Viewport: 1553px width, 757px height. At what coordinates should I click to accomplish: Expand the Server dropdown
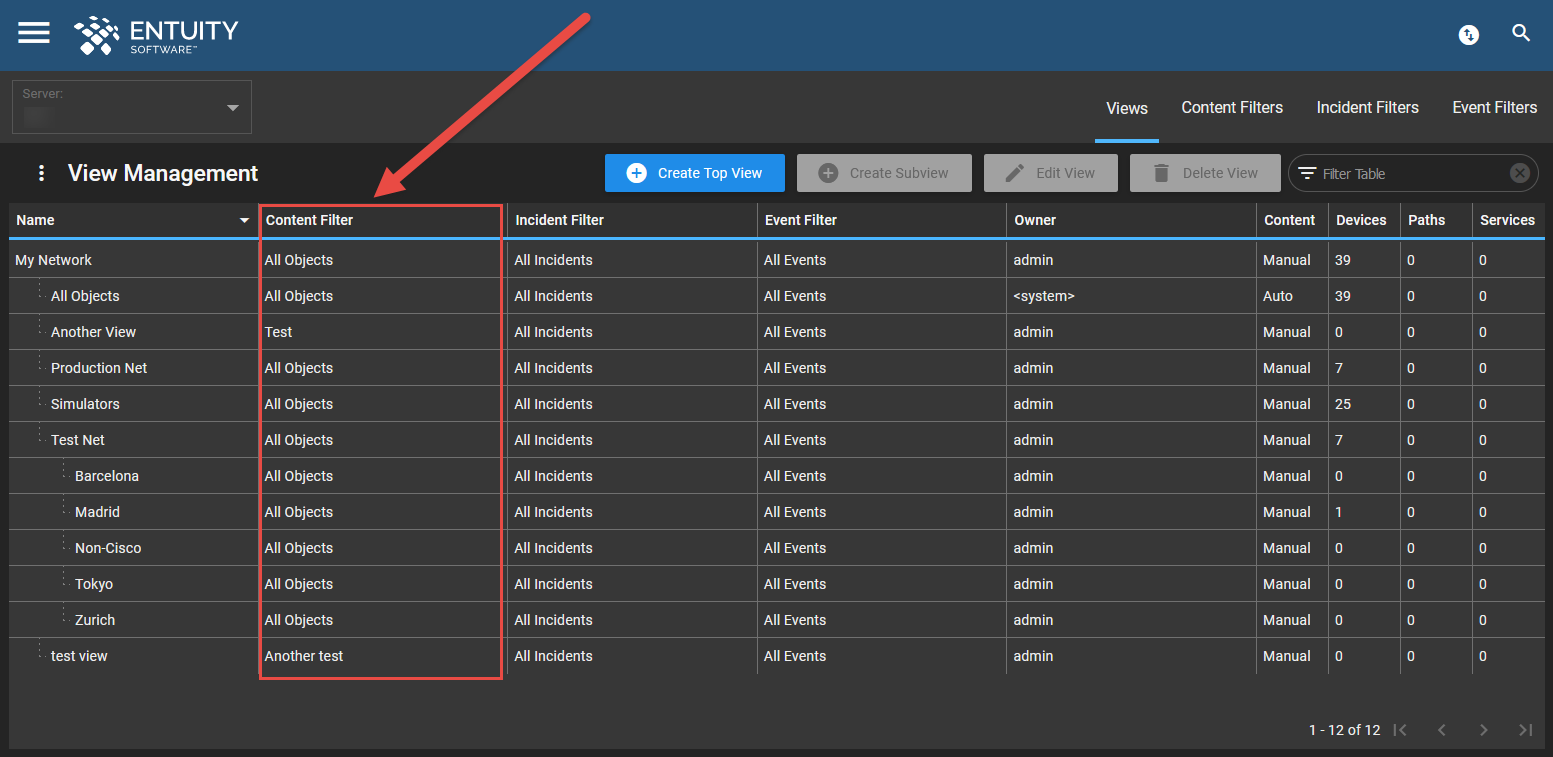(232, 108)
